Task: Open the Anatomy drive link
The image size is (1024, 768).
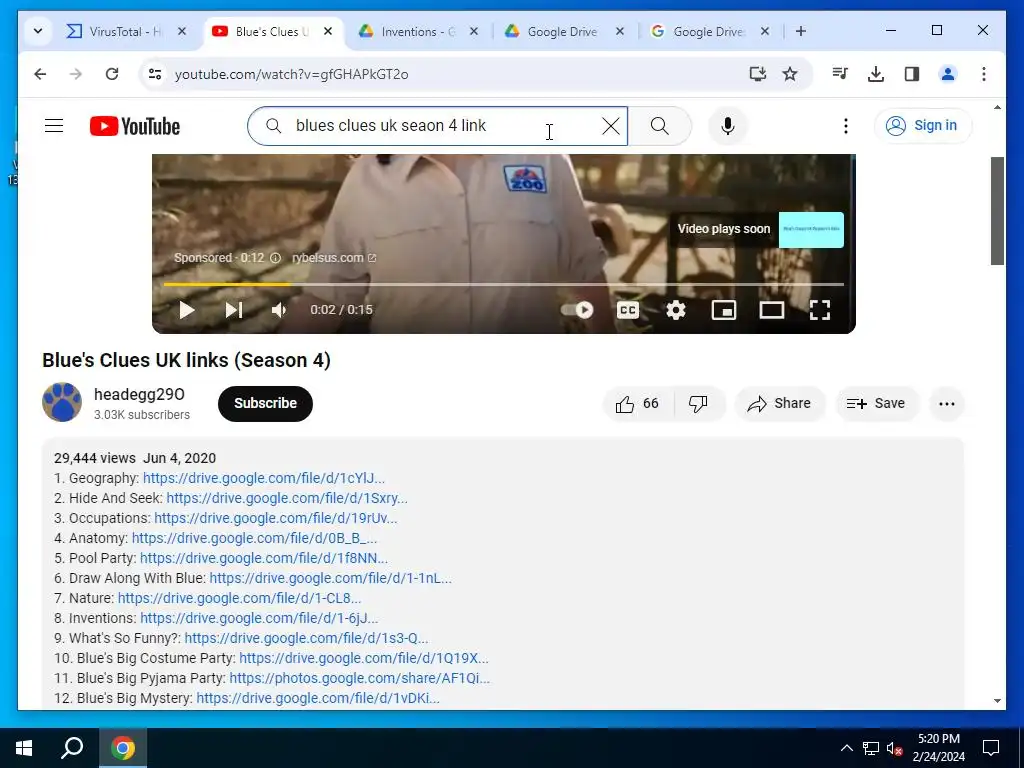Action: pyautogui.click(x=255, y=539)
